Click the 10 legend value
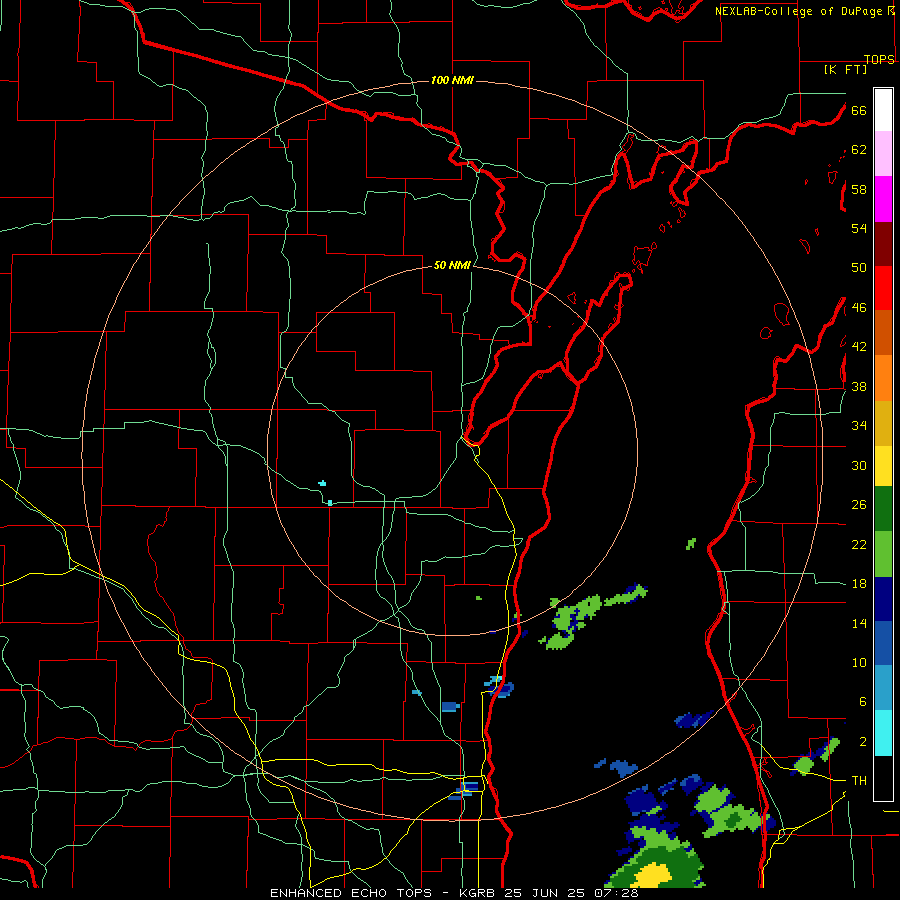 point(859,663)
